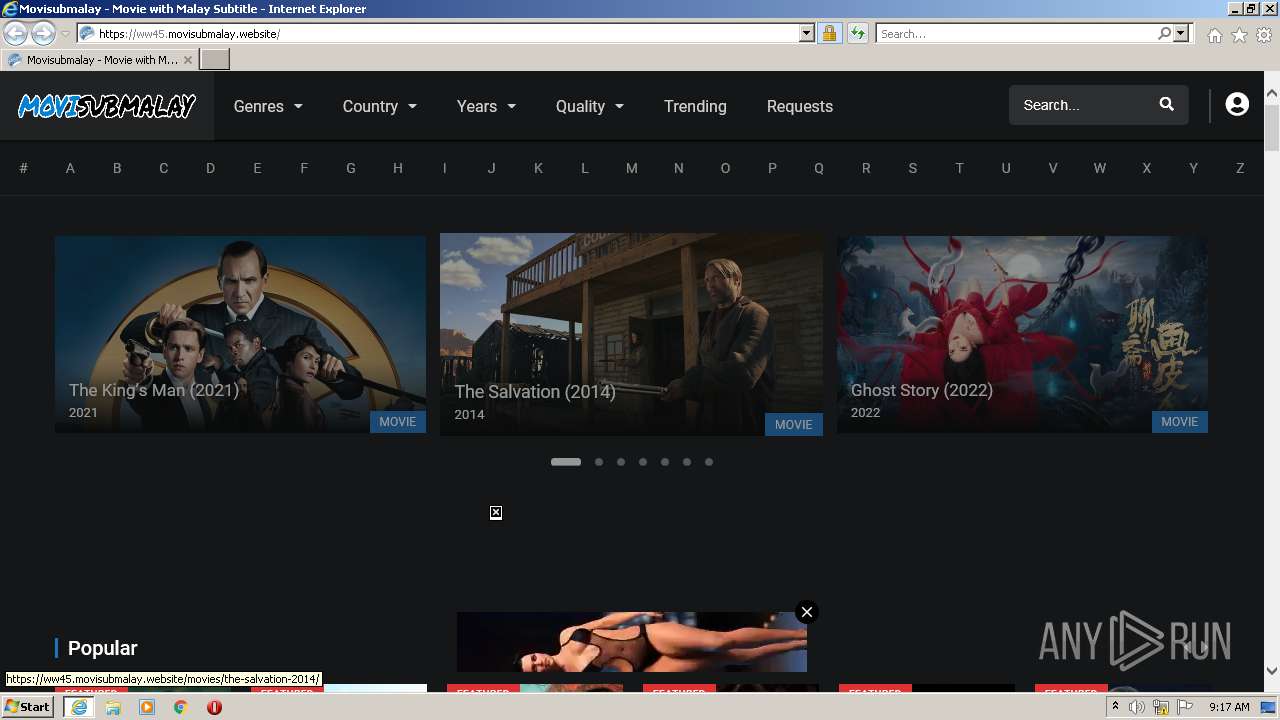Screen dimensions: 1280x720
Task: Open The King's Man (2021) slide
Action: tap(240, 334)
